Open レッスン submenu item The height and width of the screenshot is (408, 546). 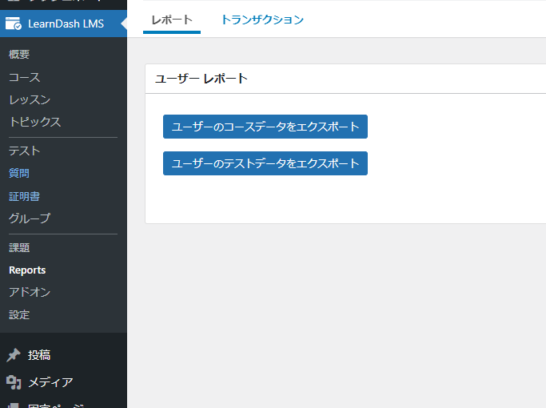(x=30, y=100)
